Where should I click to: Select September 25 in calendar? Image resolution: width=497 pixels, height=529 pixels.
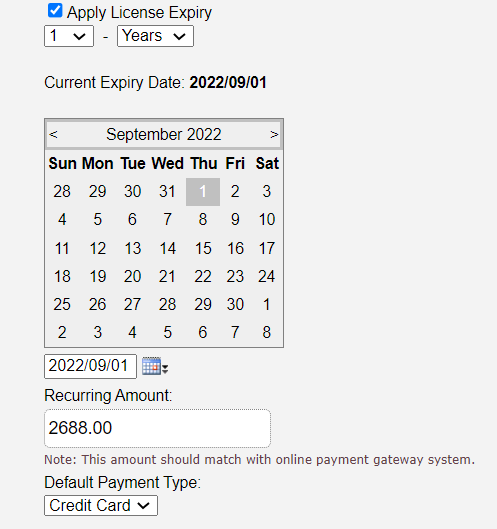click(x=62, y=304)
